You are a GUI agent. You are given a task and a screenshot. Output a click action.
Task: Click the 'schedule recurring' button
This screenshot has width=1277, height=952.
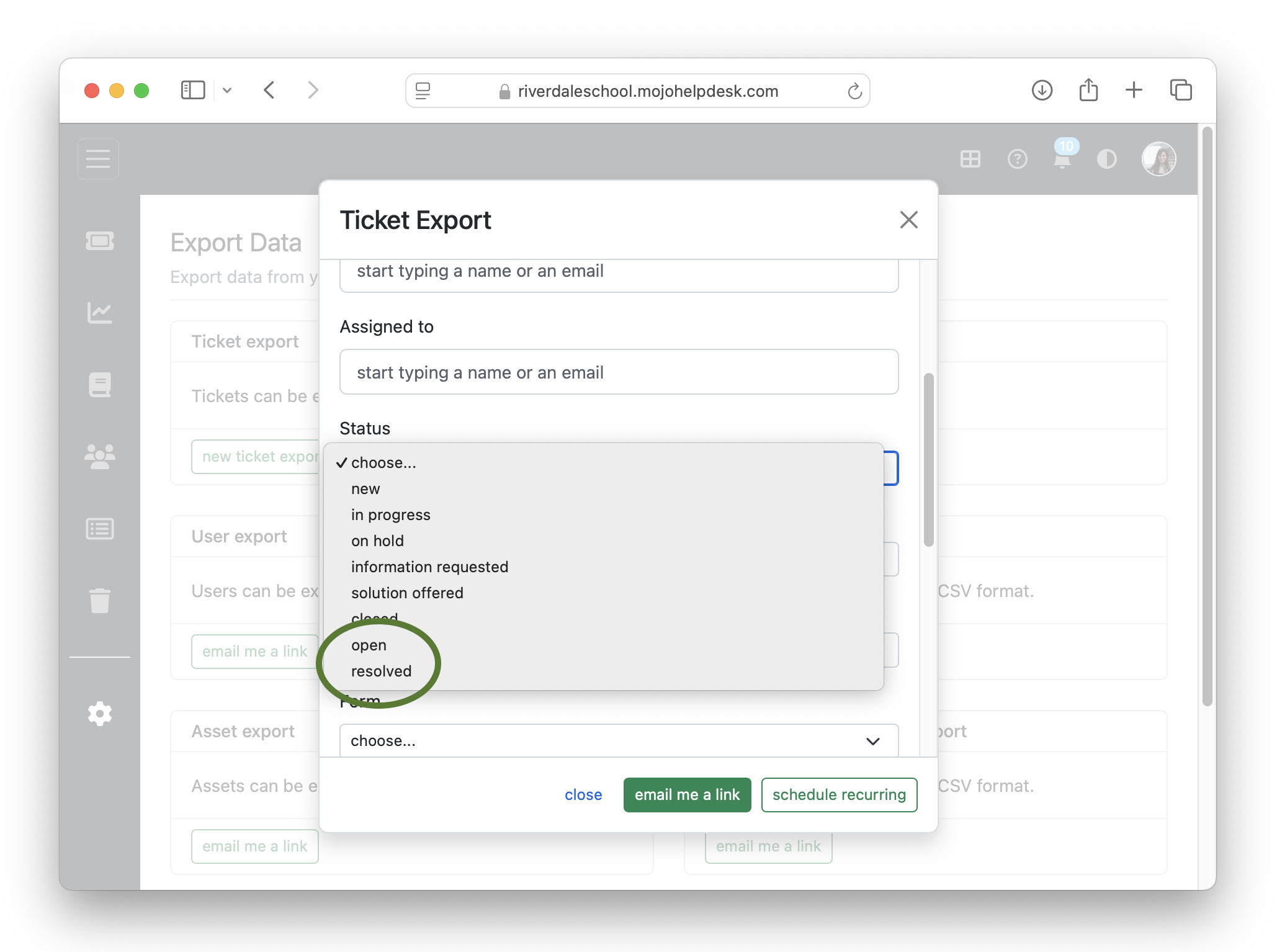(x=839, y=794)
